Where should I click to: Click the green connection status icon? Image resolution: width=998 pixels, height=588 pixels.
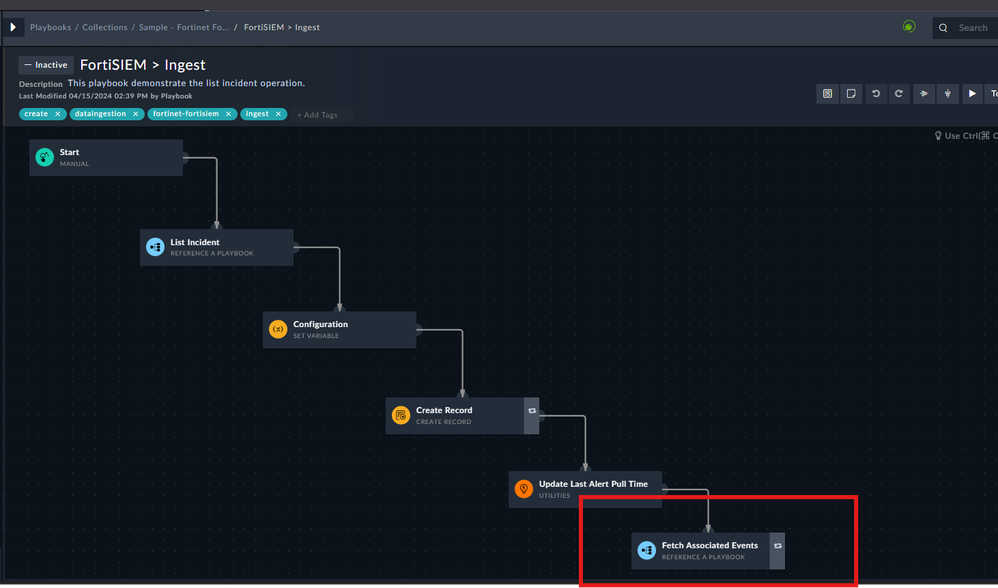click(909, 26)
